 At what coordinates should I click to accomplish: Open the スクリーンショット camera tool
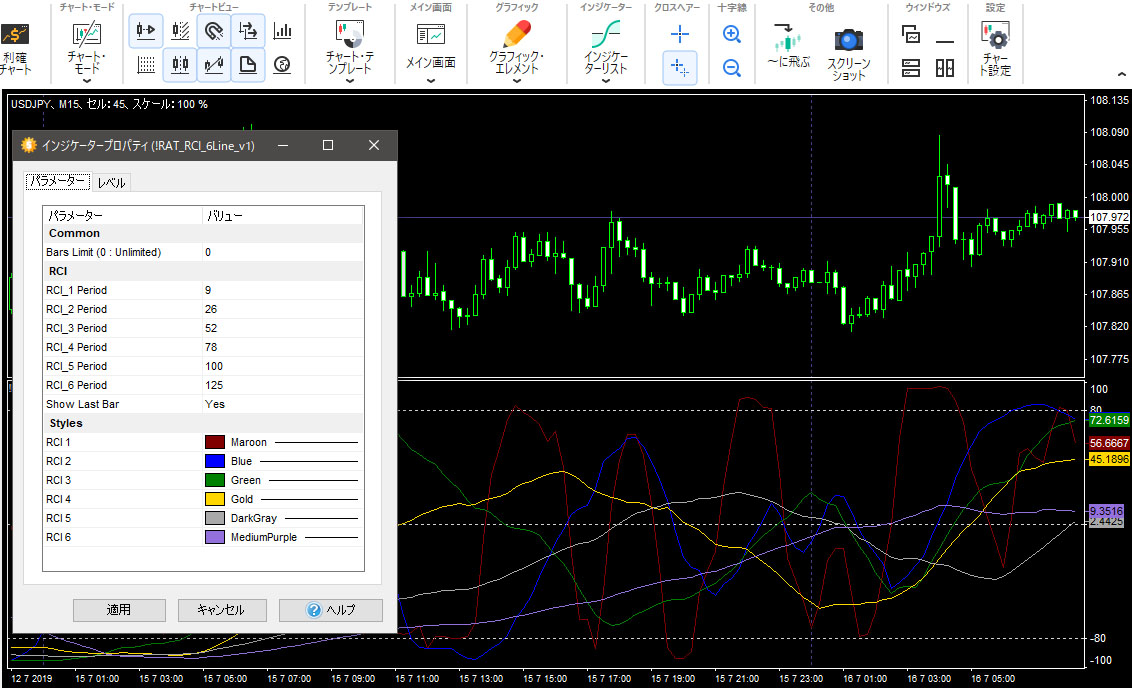(x=848, y=42)
